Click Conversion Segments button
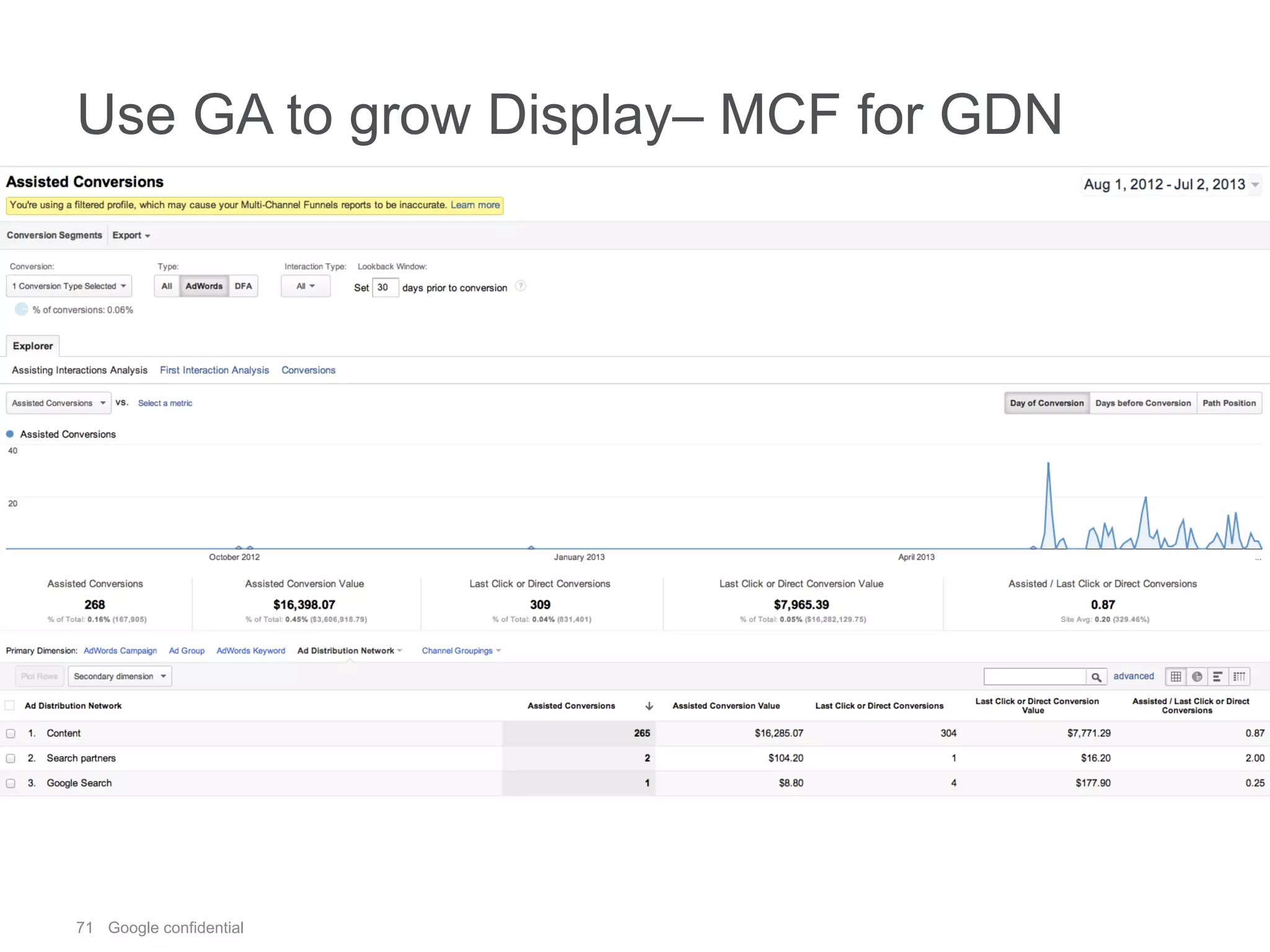Viewport: 1270px width, 952px height. tap(55, 236)
